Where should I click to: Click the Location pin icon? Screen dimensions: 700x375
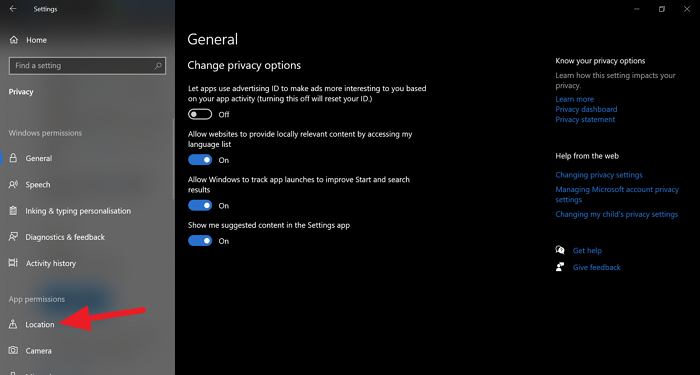pos(13,325)
